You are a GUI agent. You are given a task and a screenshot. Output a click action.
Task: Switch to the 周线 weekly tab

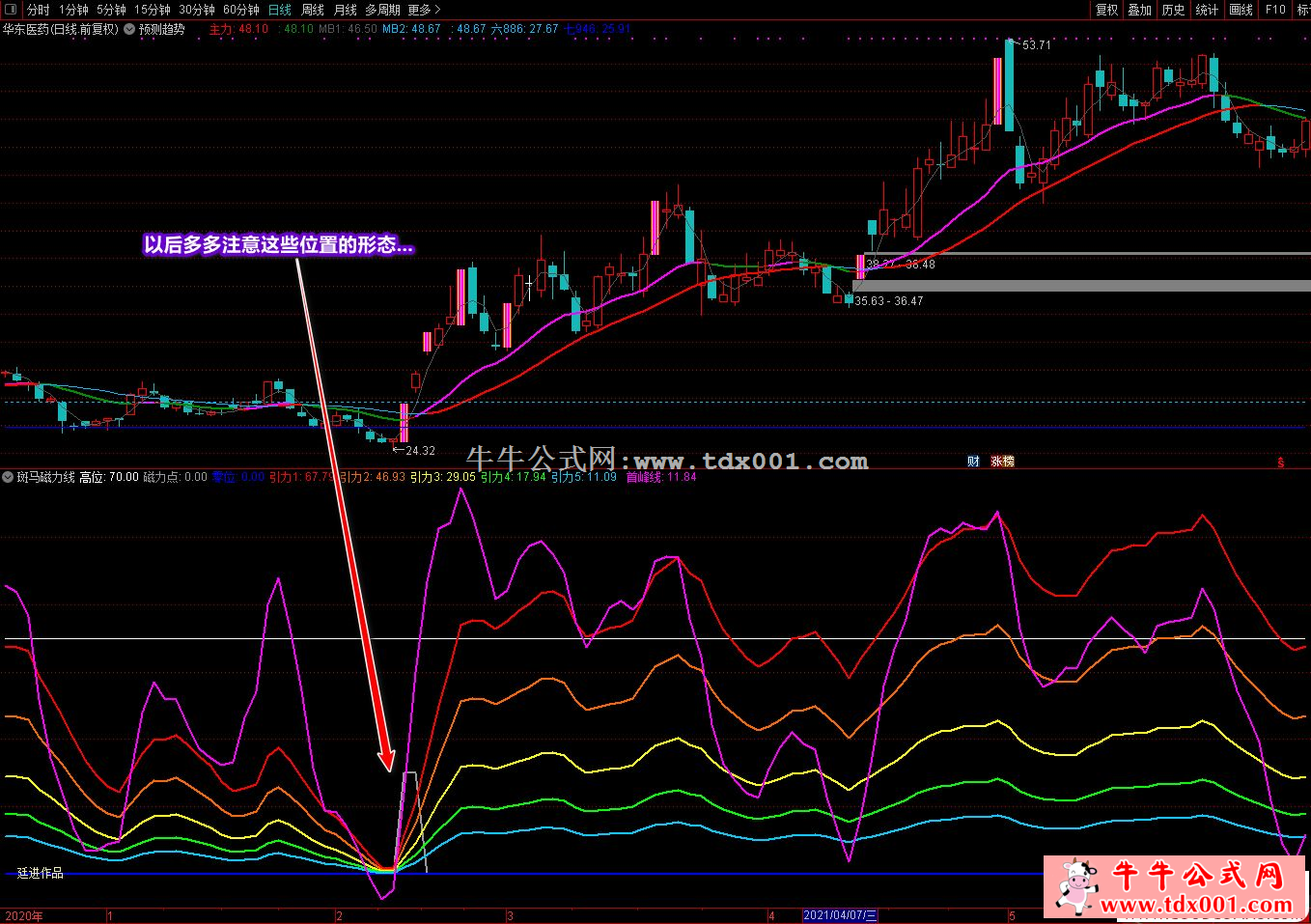[313, 10]
